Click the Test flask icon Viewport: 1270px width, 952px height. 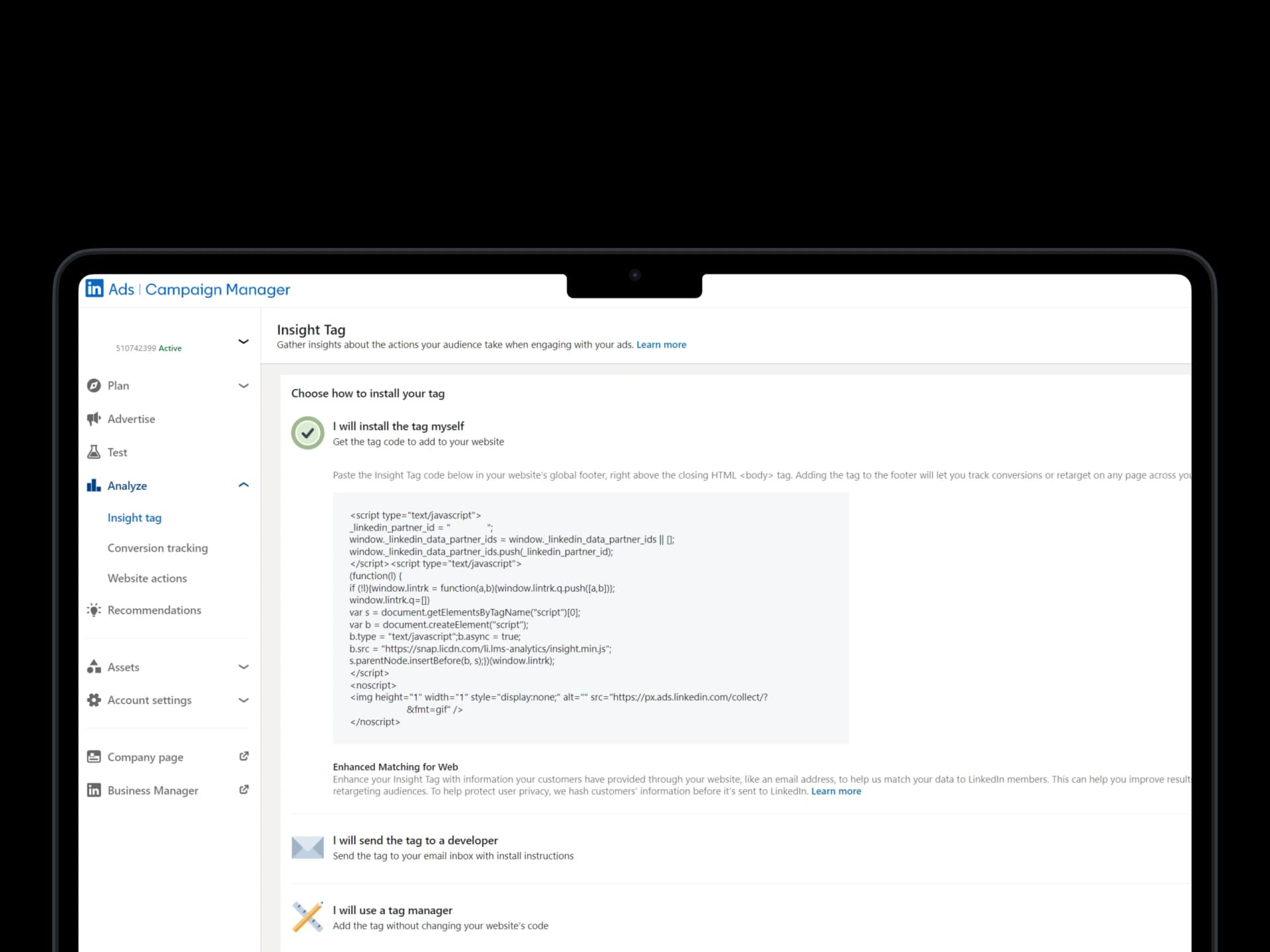[94, 452]
